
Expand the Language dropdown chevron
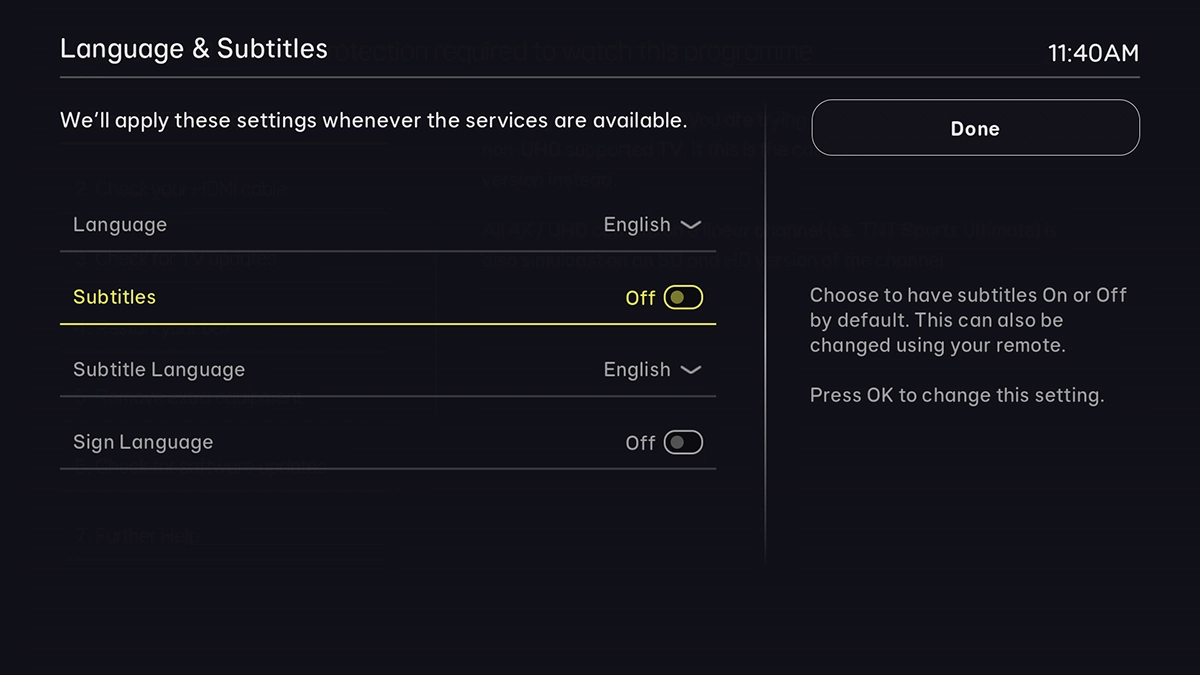click(x=691, y=225)
